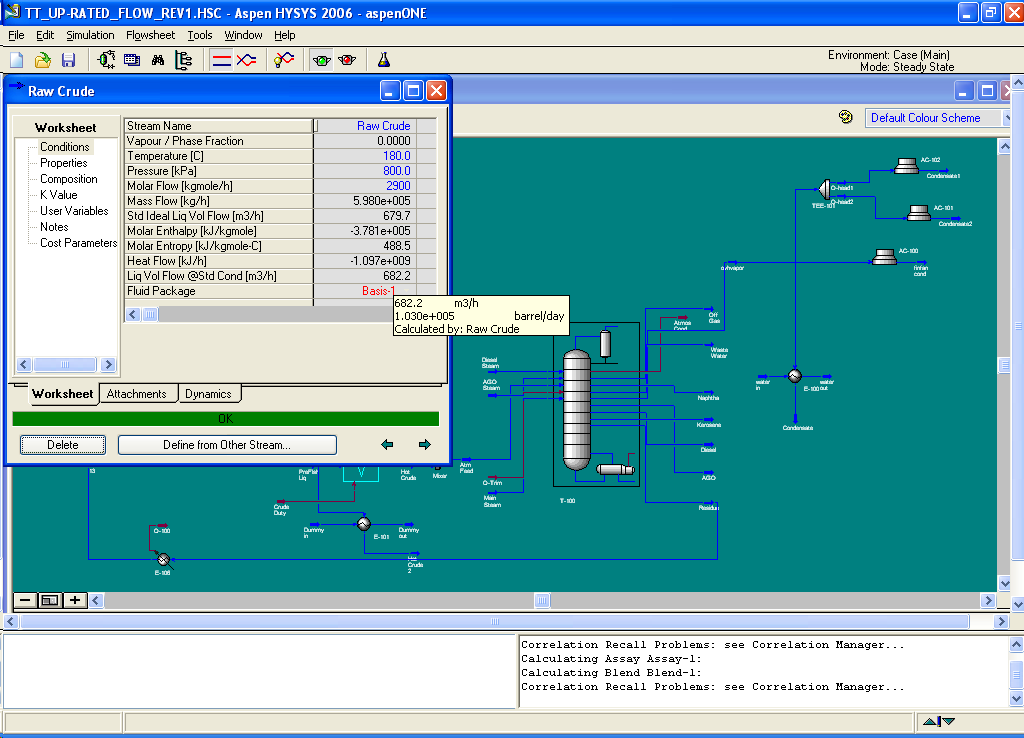Image resolution: width=1024 pixels, height=738 pixels.
Task: Click trace window scroll up arrow
Action: tap(1016, 645)
